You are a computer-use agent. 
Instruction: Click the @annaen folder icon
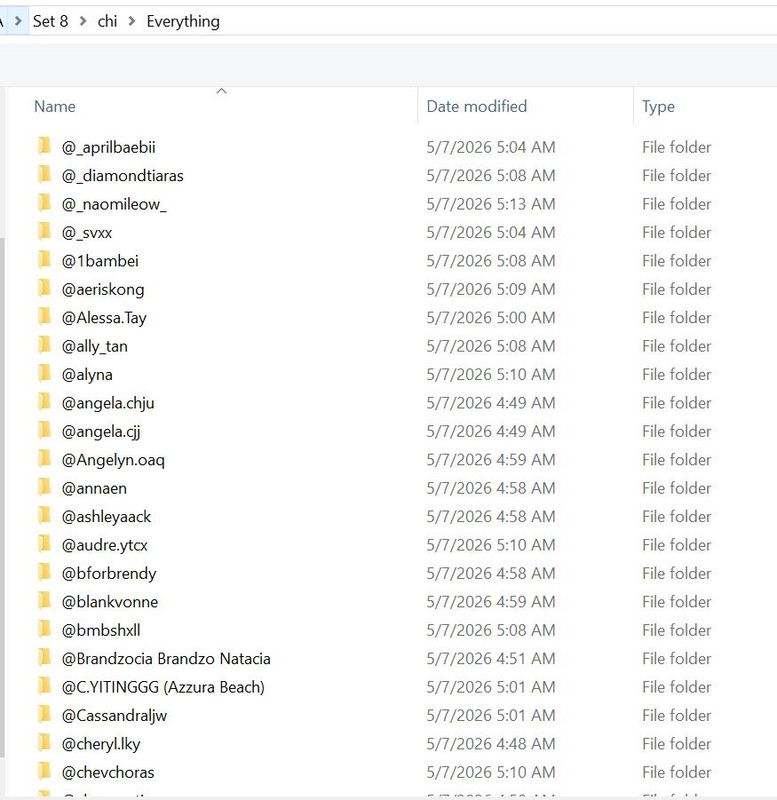44,488
